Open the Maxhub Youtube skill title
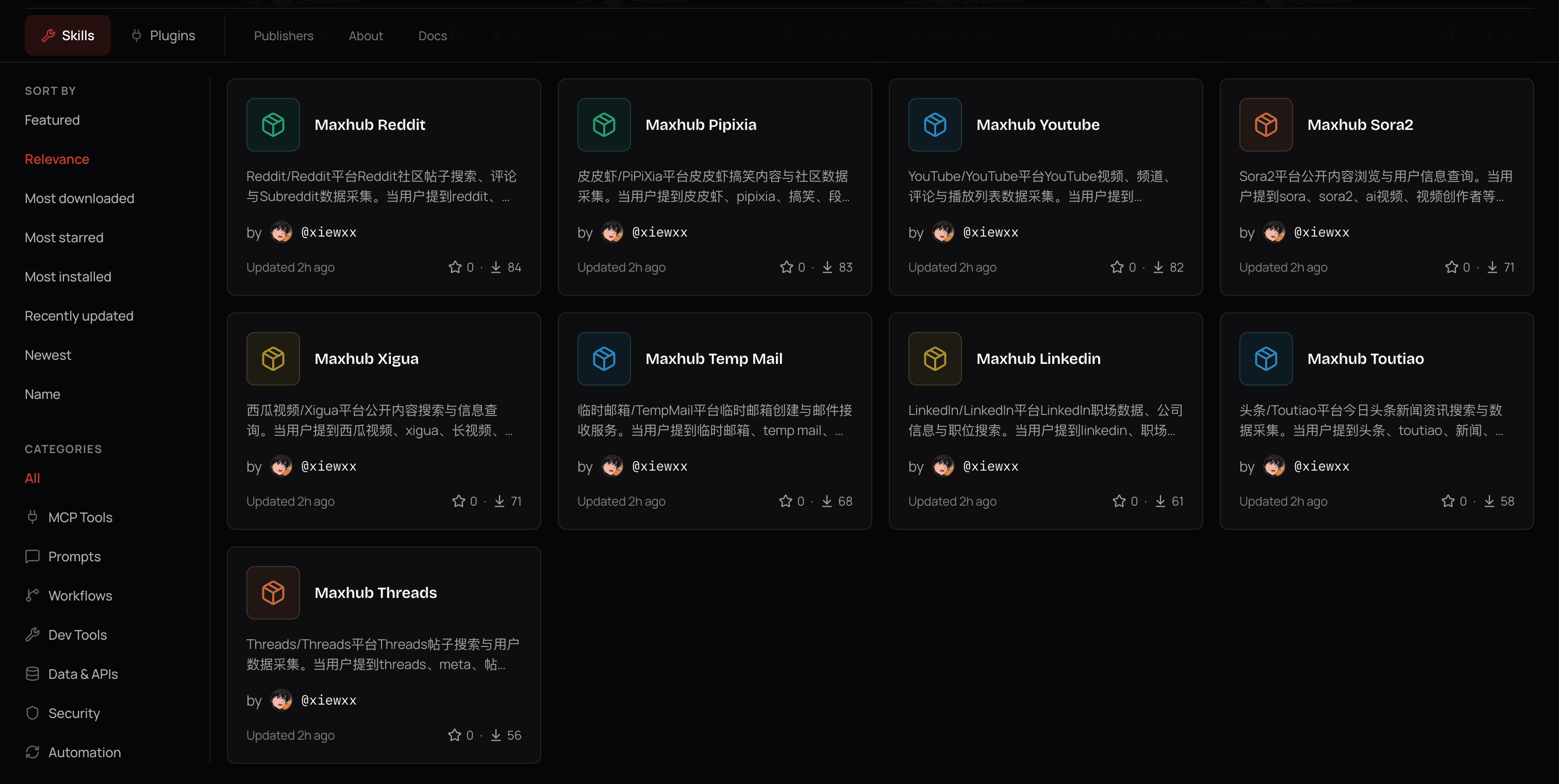Image resolution: width=1559 pixels, height=784 pixels. pos(1038,125)
